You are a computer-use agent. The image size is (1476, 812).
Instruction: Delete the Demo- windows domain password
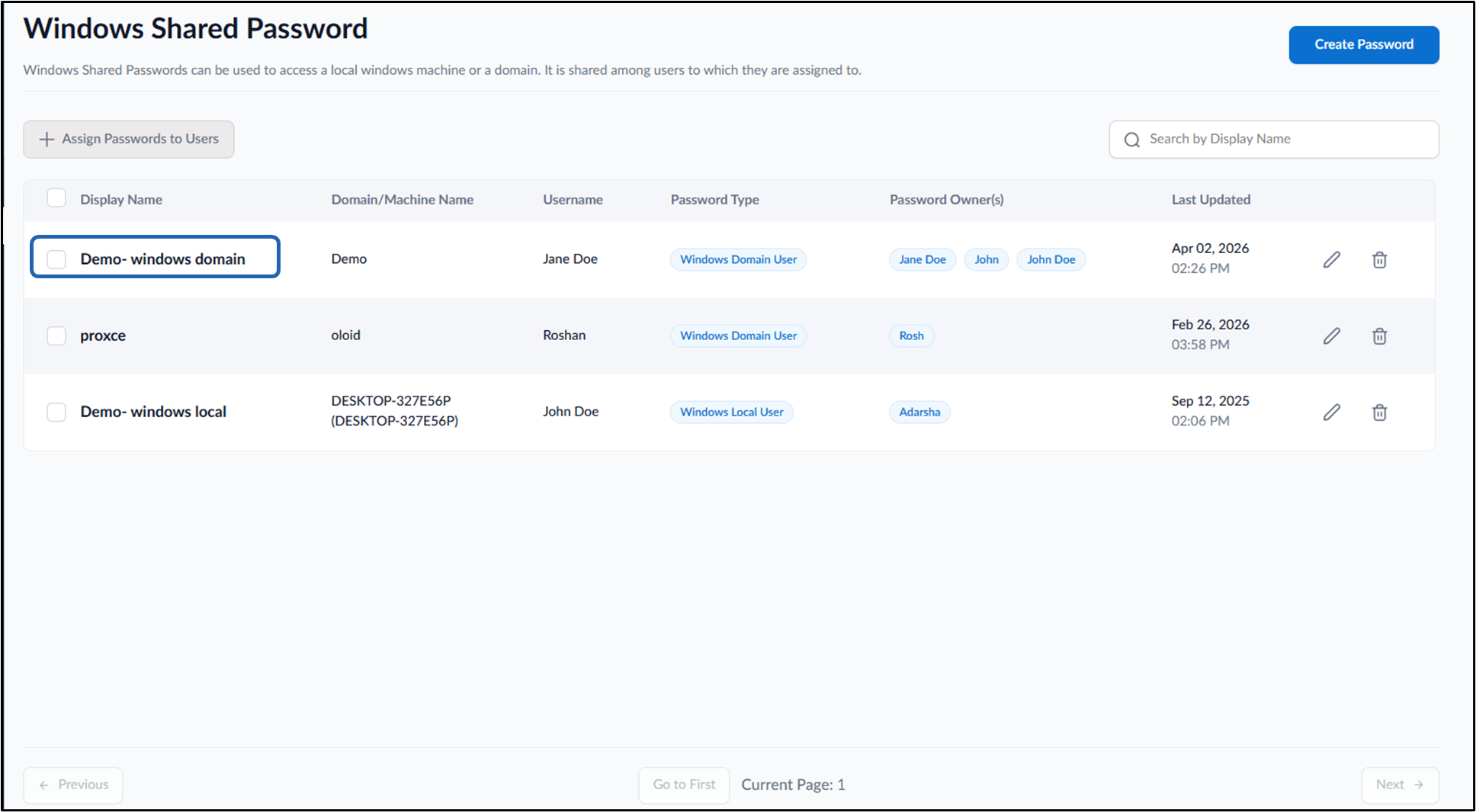pos(1379,260)
